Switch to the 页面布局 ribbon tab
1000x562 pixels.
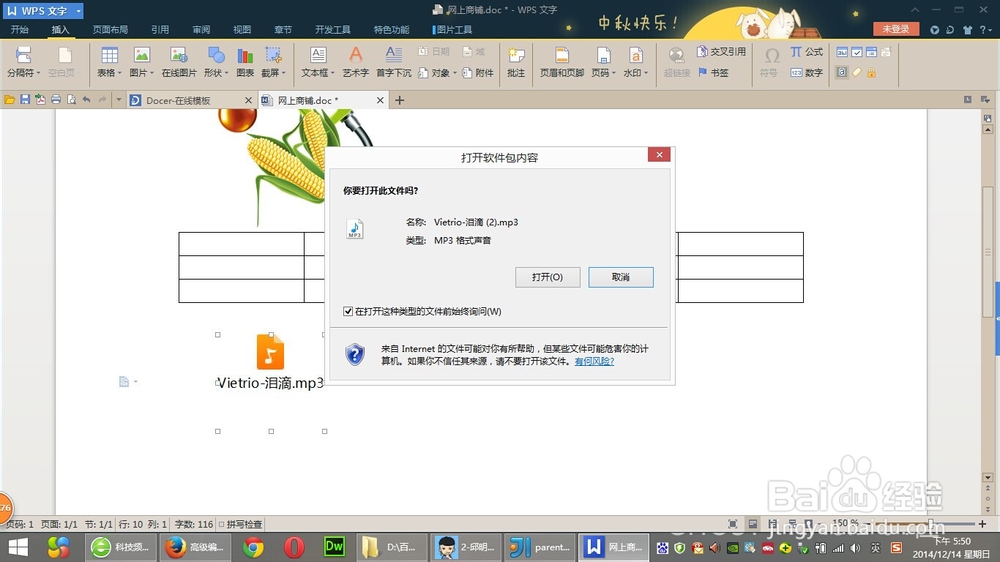pos(110,29)
